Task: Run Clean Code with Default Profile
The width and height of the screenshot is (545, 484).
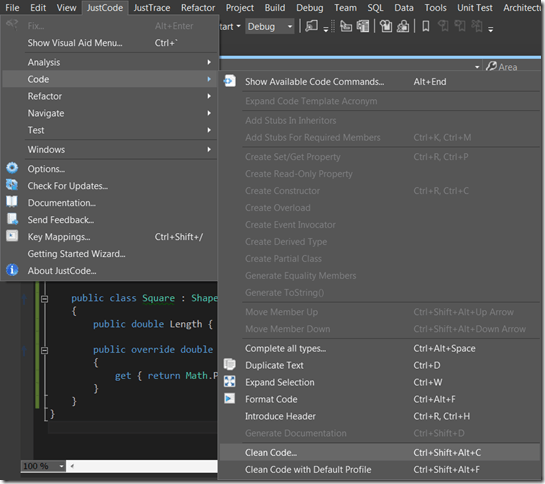Action: [x=380, y=470]
